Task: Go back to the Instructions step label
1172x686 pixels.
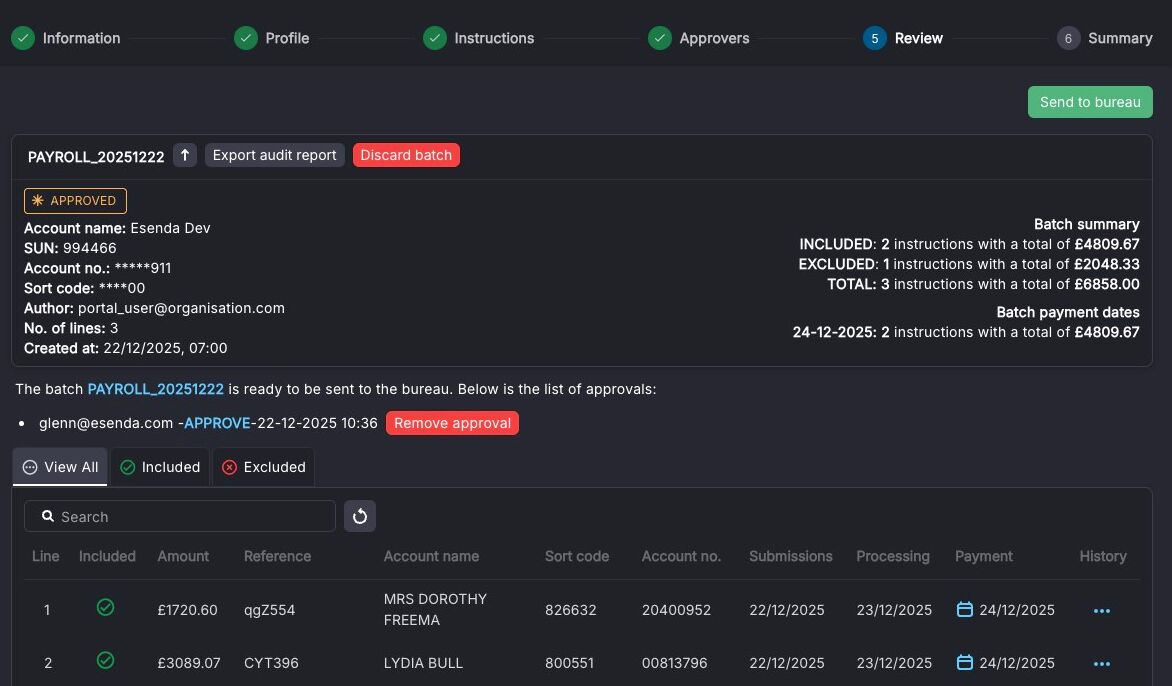Action: (494, 38)
